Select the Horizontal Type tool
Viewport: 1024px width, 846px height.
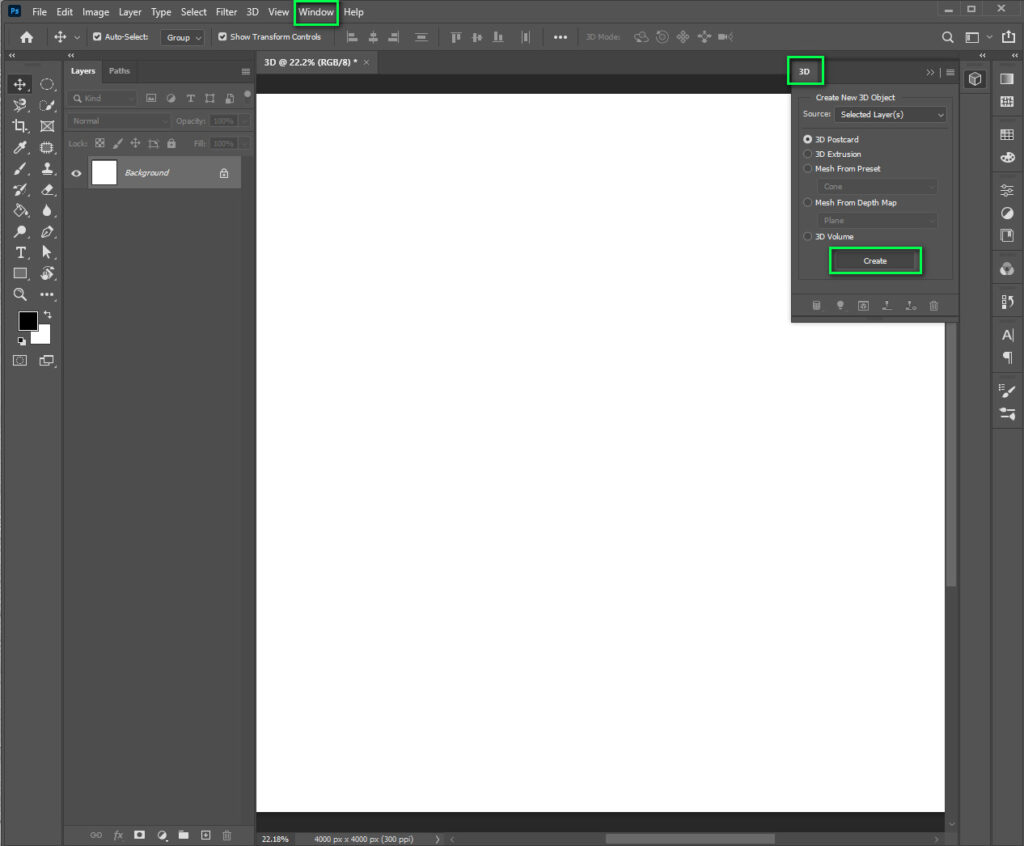coord(20,252)
